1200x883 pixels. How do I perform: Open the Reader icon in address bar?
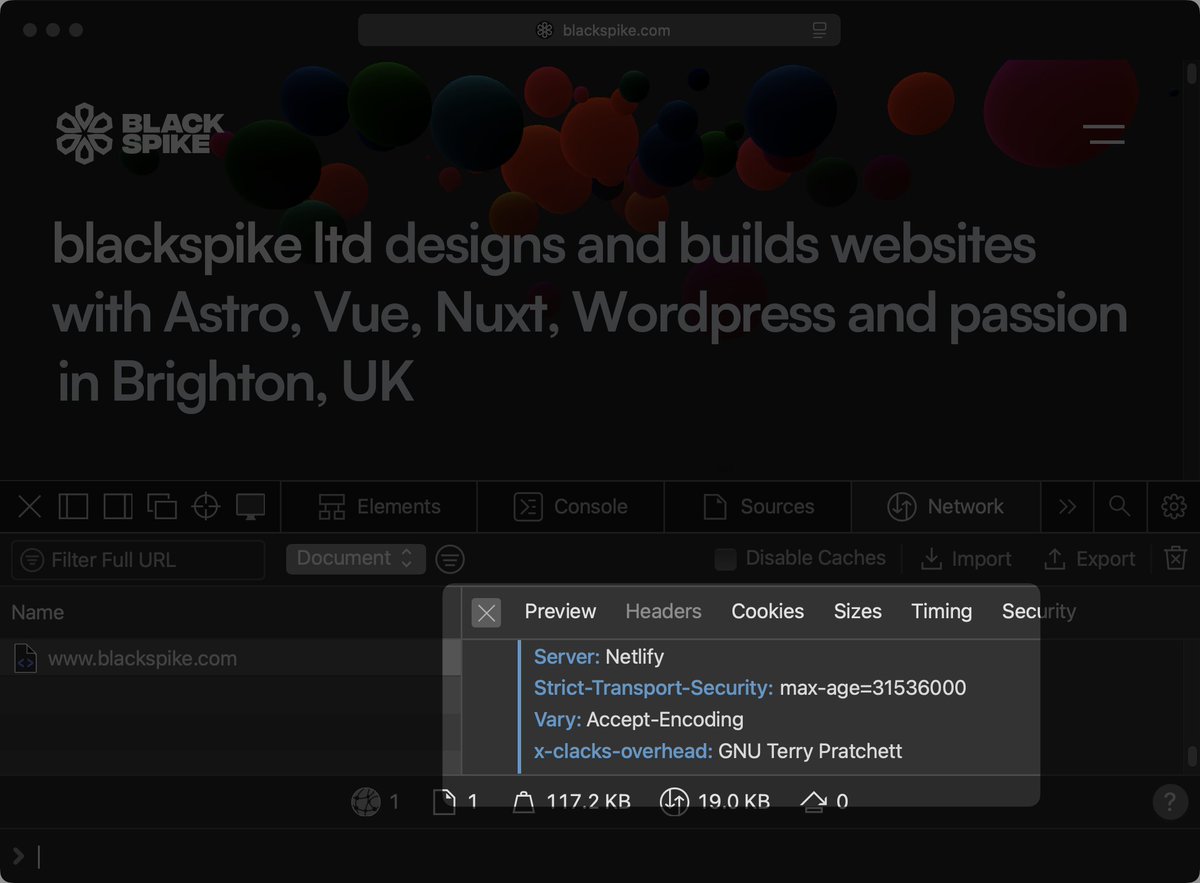point(819,30)
